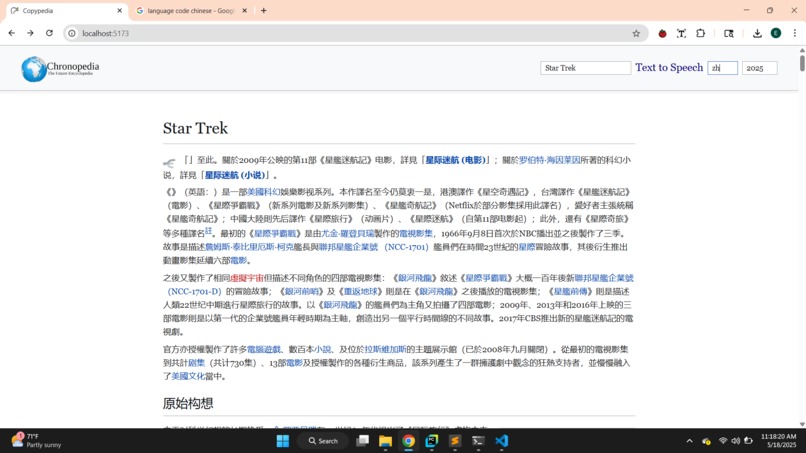Click the 原始构想 section heading
The width and height of the screenshot is (806, 453).
click(x=188, y=403)
